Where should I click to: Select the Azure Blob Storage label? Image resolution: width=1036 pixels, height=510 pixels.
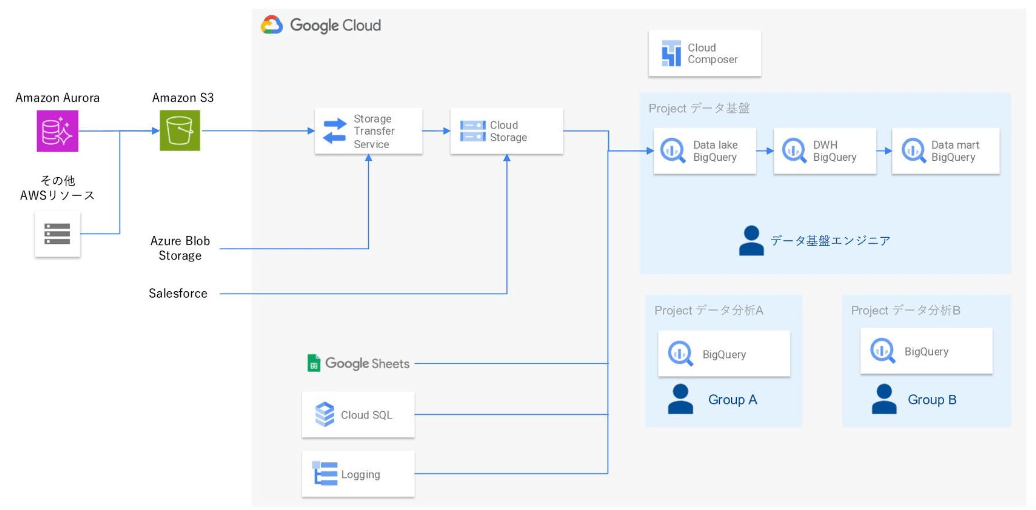click(180, 248)
